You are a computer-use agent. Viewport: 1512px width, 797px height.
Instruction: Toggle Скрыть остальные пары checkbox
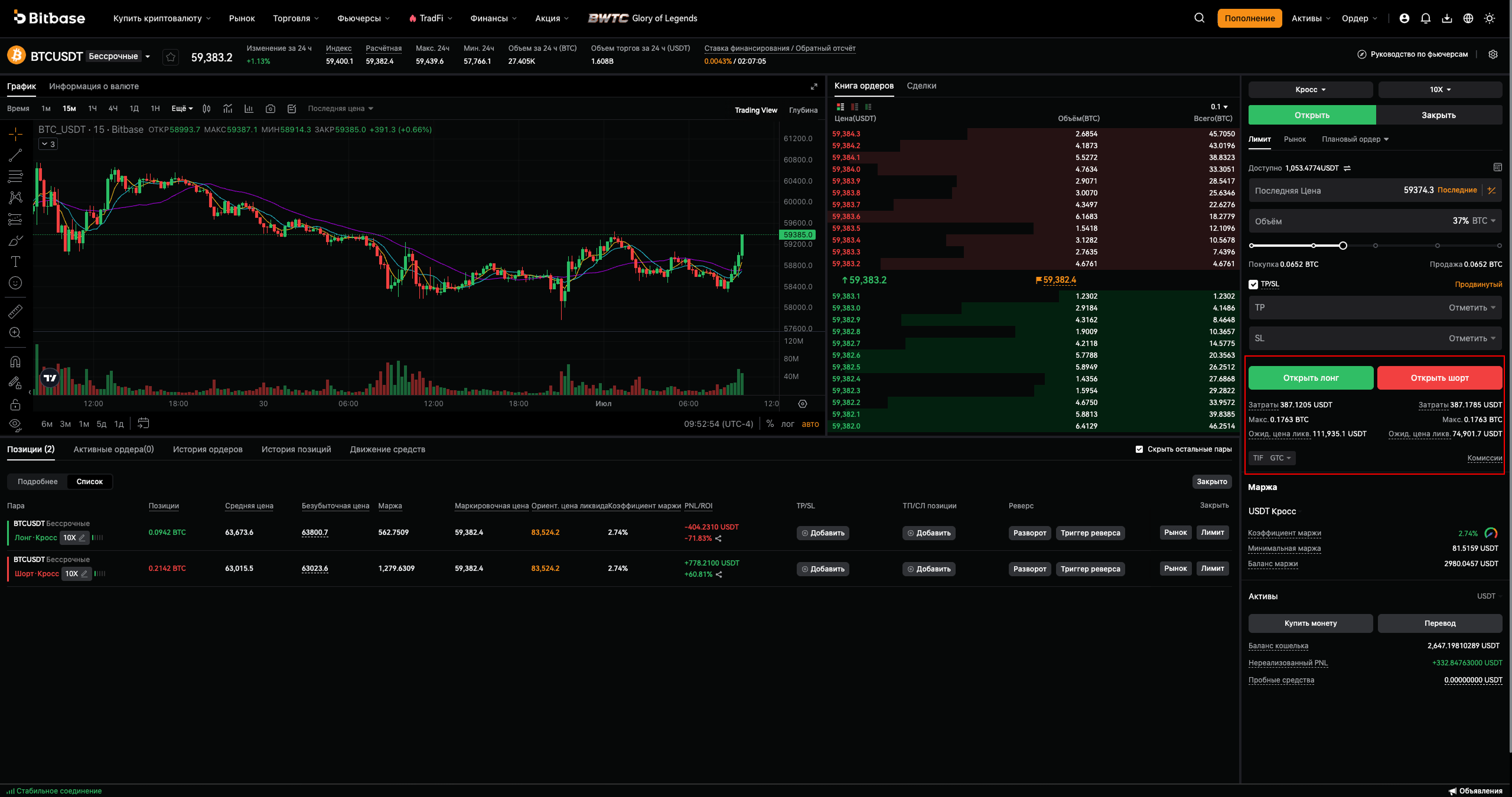(1139, 449)
